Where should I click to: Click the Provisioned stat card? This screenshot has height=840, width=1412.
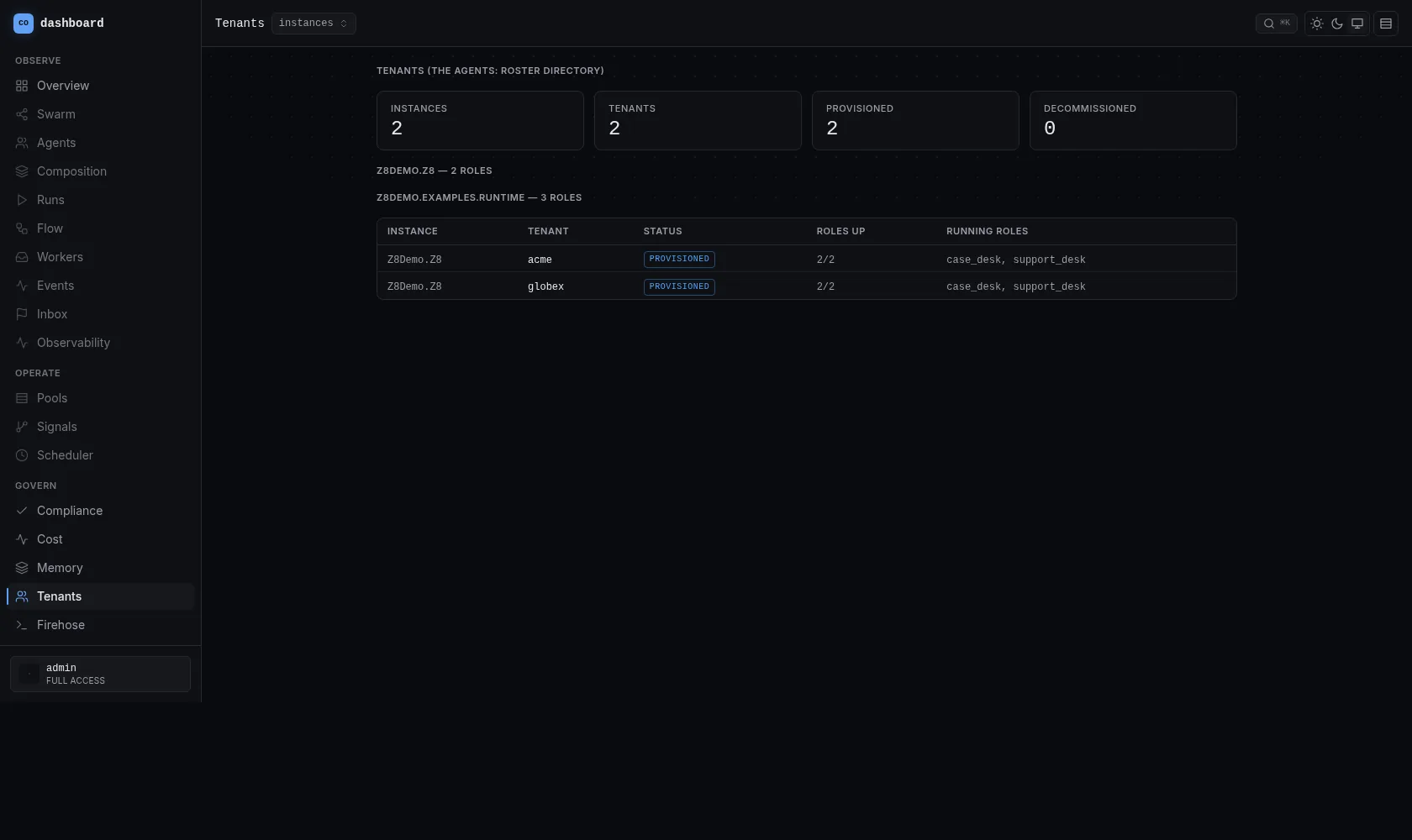pyautogui.click(x=915, y=121)
